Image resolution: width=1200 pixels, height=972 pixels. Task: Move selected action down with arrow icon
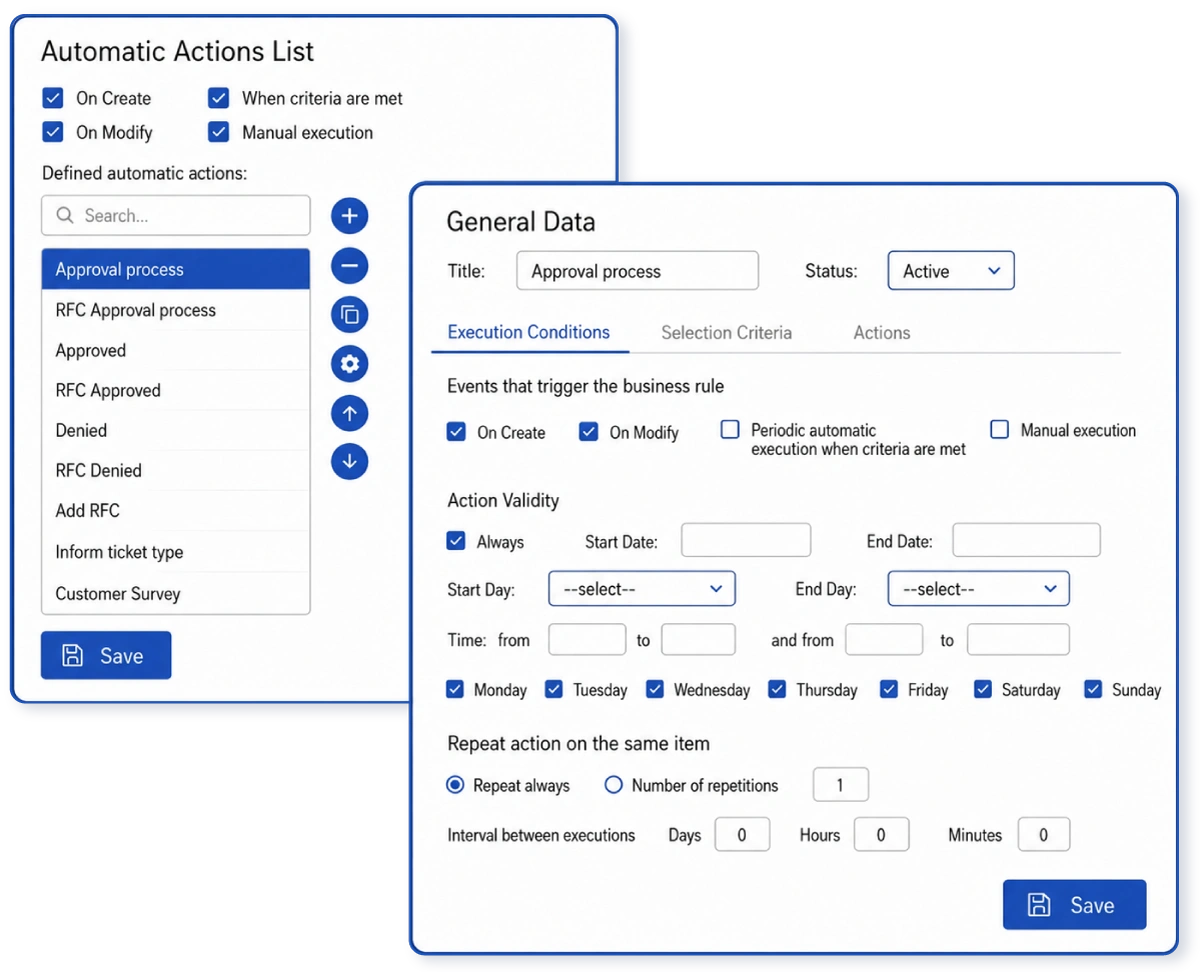click(350, 462)
